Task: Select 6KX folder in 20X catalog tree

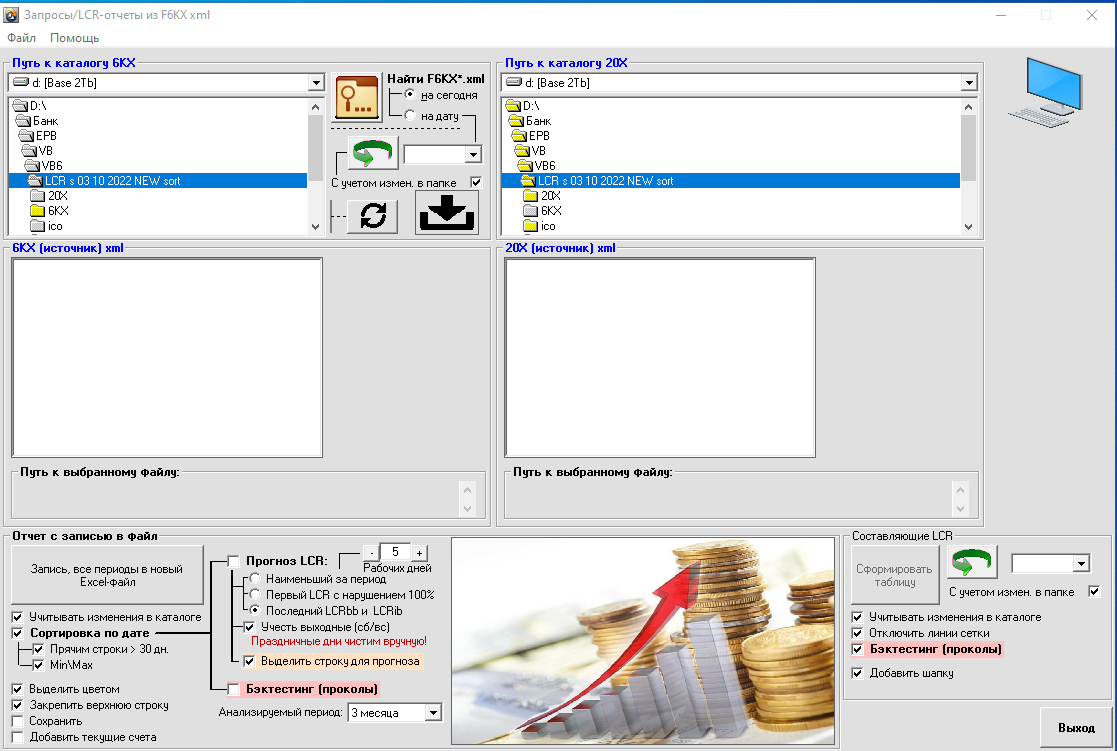Action: (x=543, y=211)
